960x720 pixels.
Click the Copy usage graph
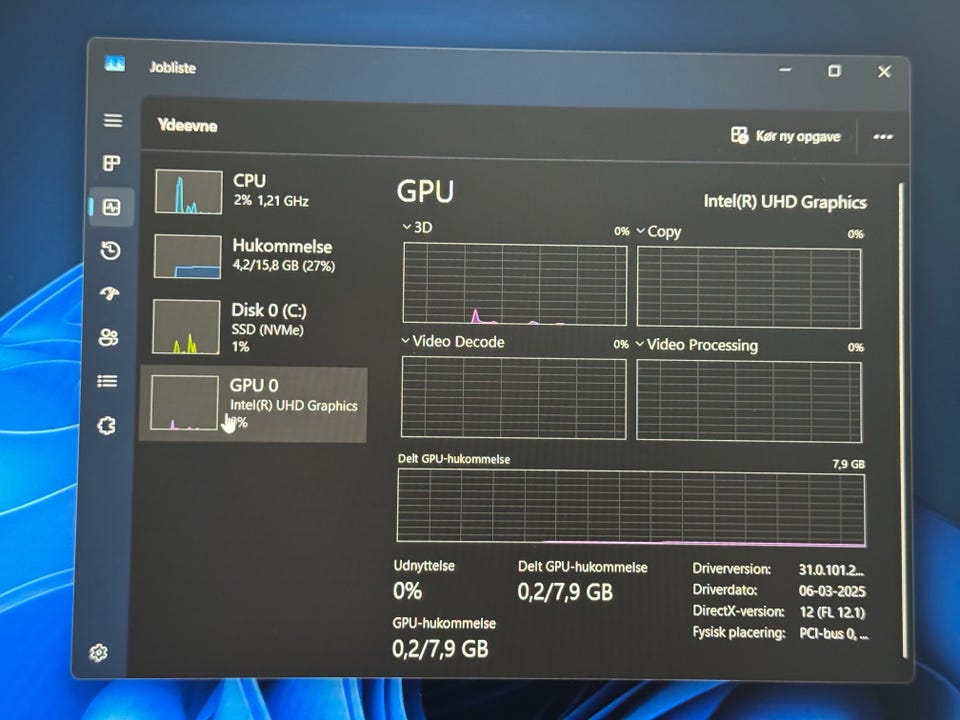[x=749, y=287]
